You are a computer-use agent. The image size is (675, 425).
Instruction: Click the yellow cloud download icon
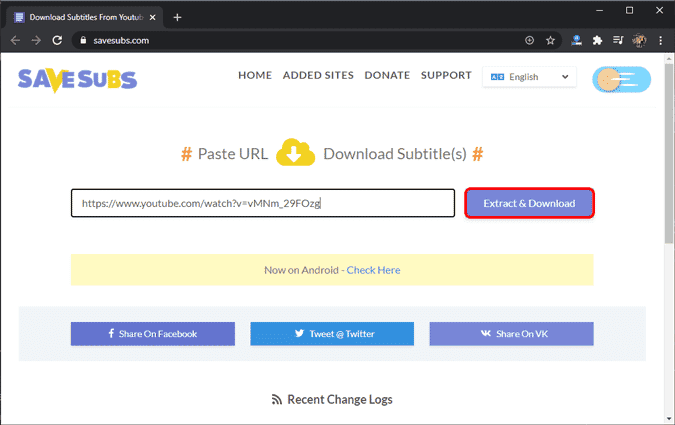pyautogui.click(x=296, y=154)
